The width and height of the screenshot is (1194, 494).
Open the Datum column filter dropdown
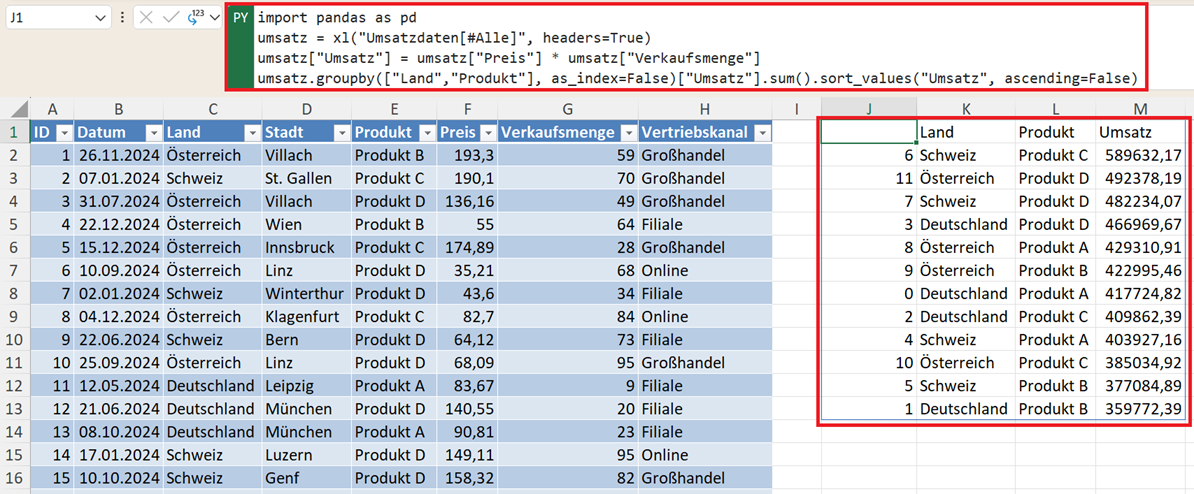(153, 133)
